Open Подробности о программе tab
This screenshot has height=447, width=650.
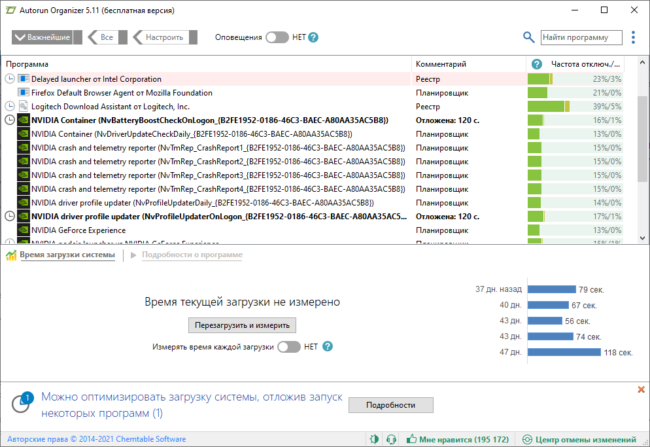[x=192, y=255]
